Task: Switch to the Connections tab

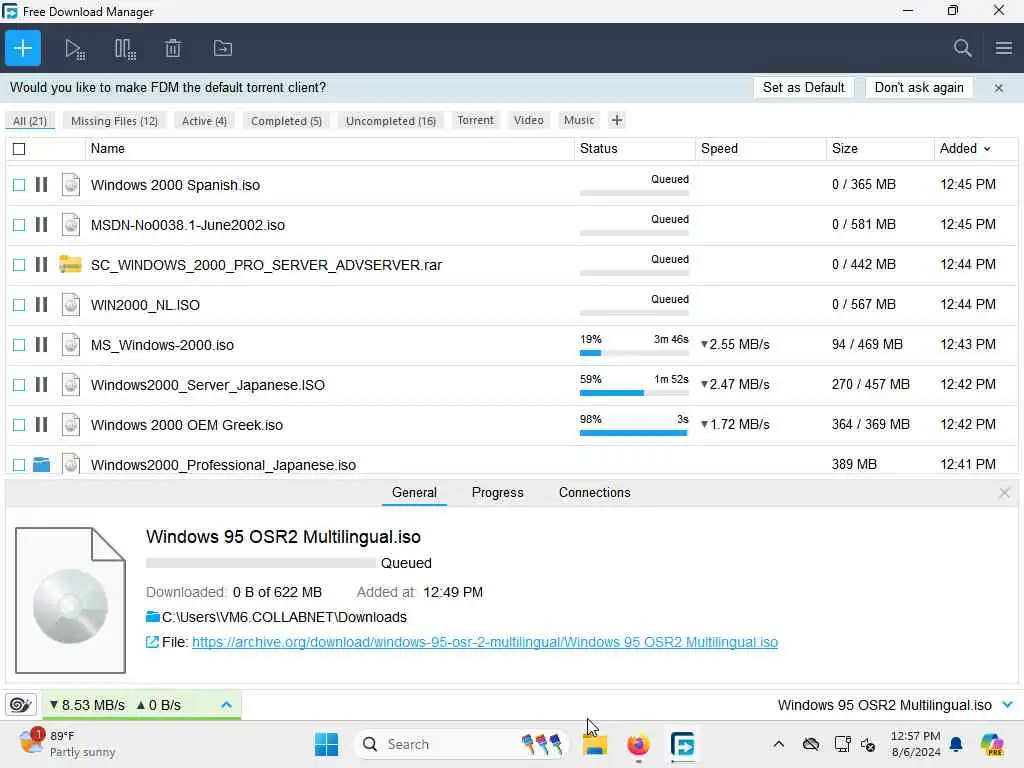Action: point(594,493)
